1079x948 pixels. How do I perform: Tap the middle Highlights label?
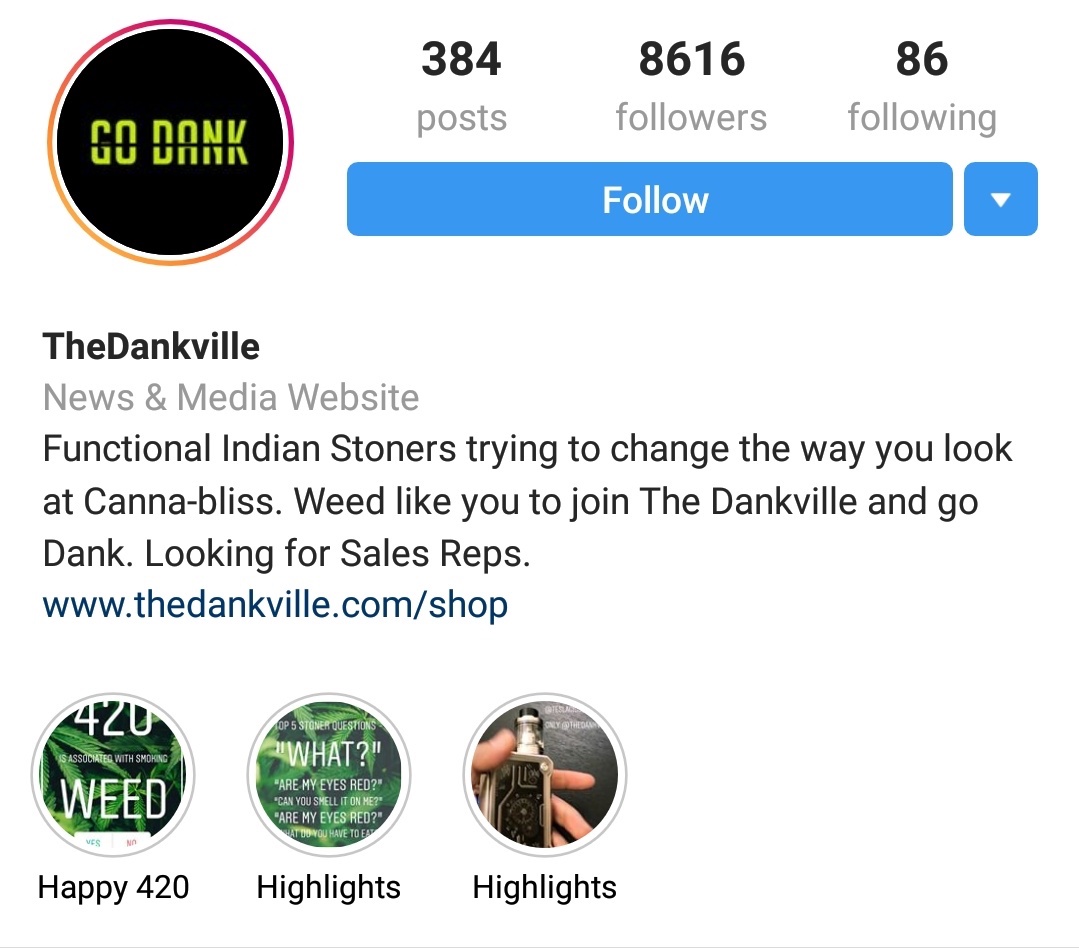329,887
